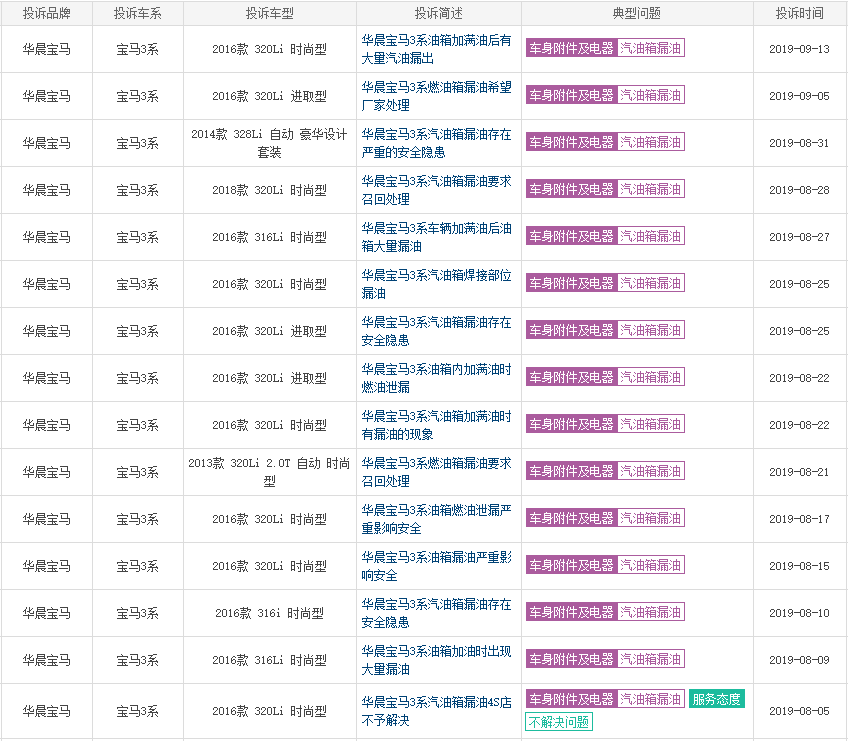Click 汽油箱漏油 tag in the 2019-08-31 row

click(x=651, y=142)
